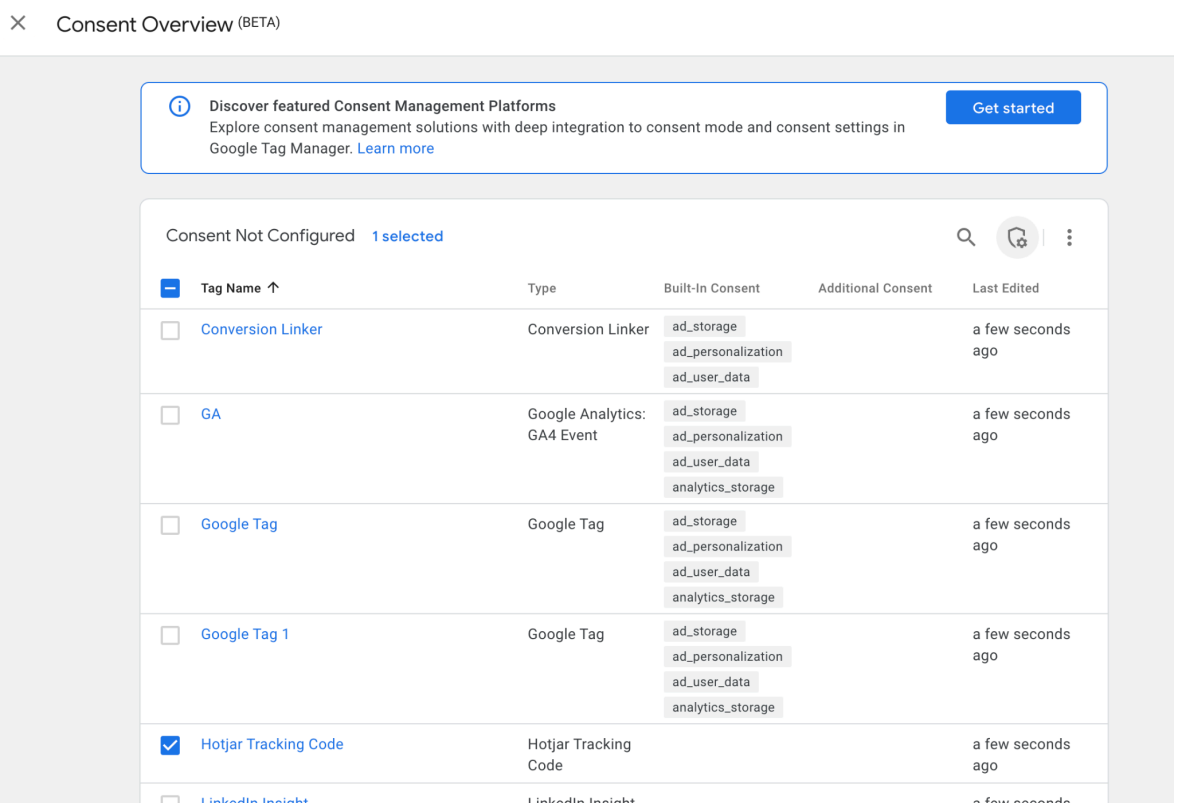Check the GA row checkbox
Viewport: 1177px width, 803px height.
170,415
